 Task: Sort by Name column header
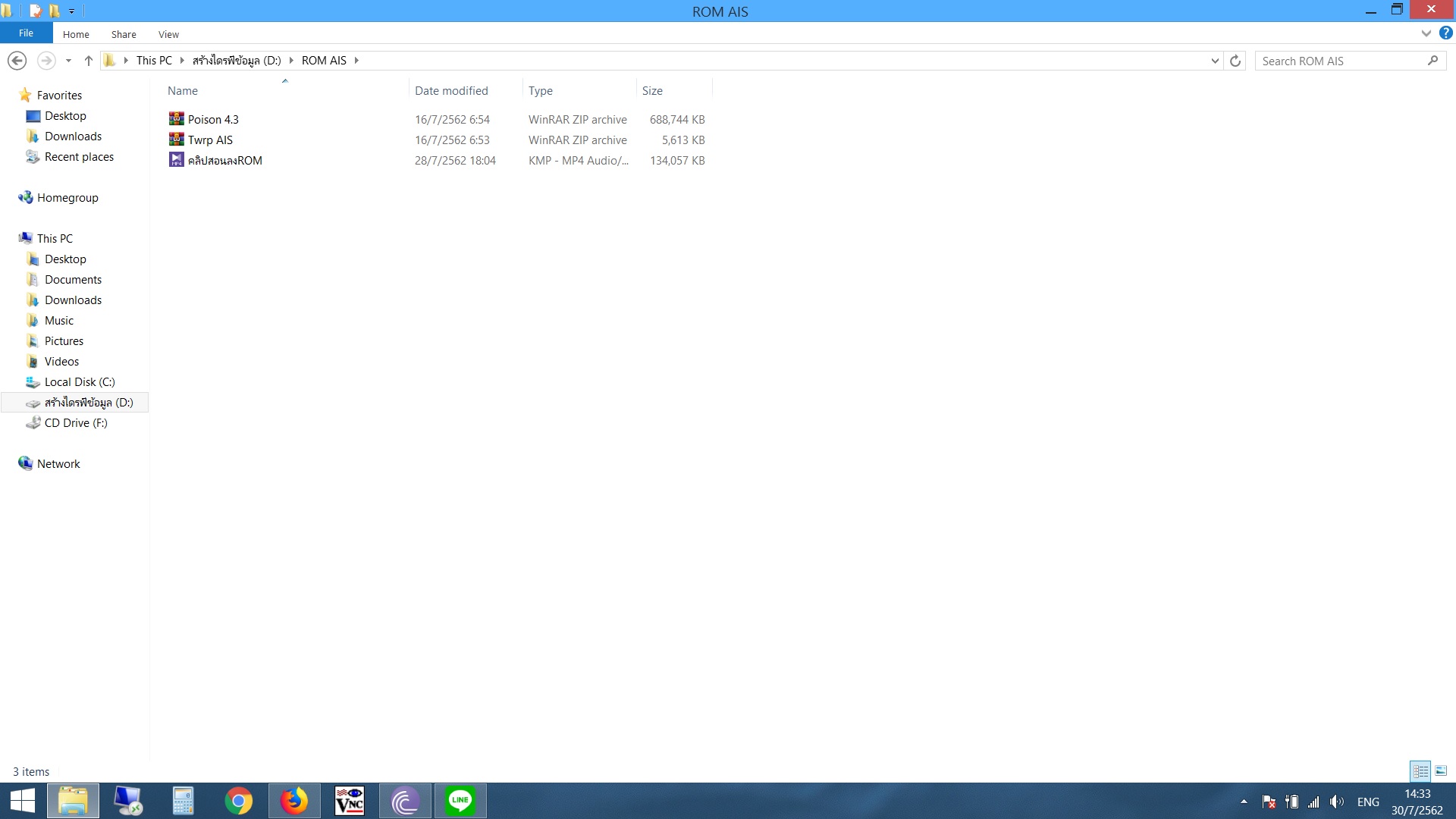tap(183, 91)
